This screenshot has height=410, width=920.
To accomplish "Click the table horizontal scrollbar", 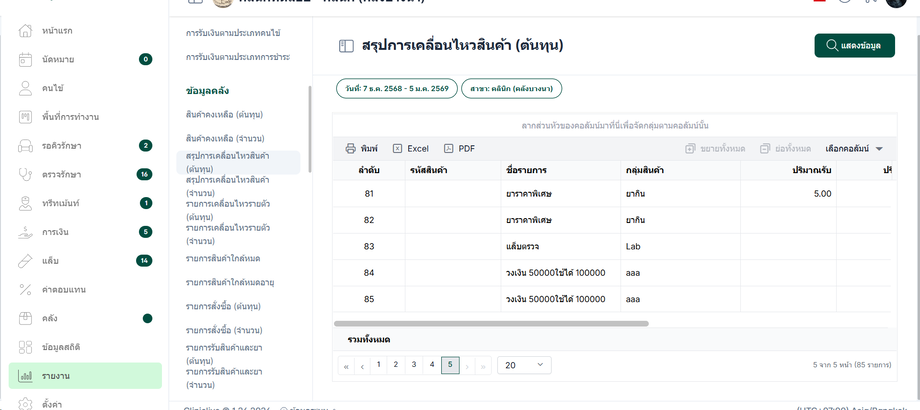I will [491, 323].
